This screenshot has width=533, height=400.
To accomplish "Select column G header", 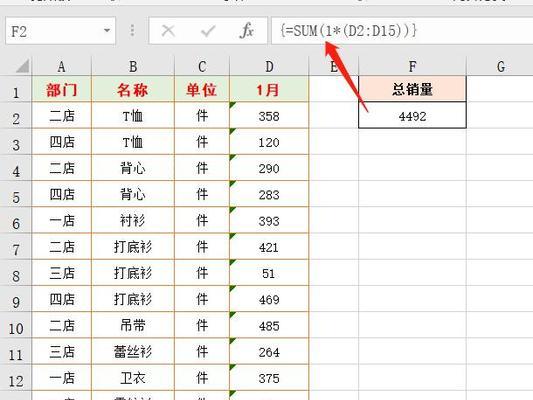I will click(x=500, y=66).
